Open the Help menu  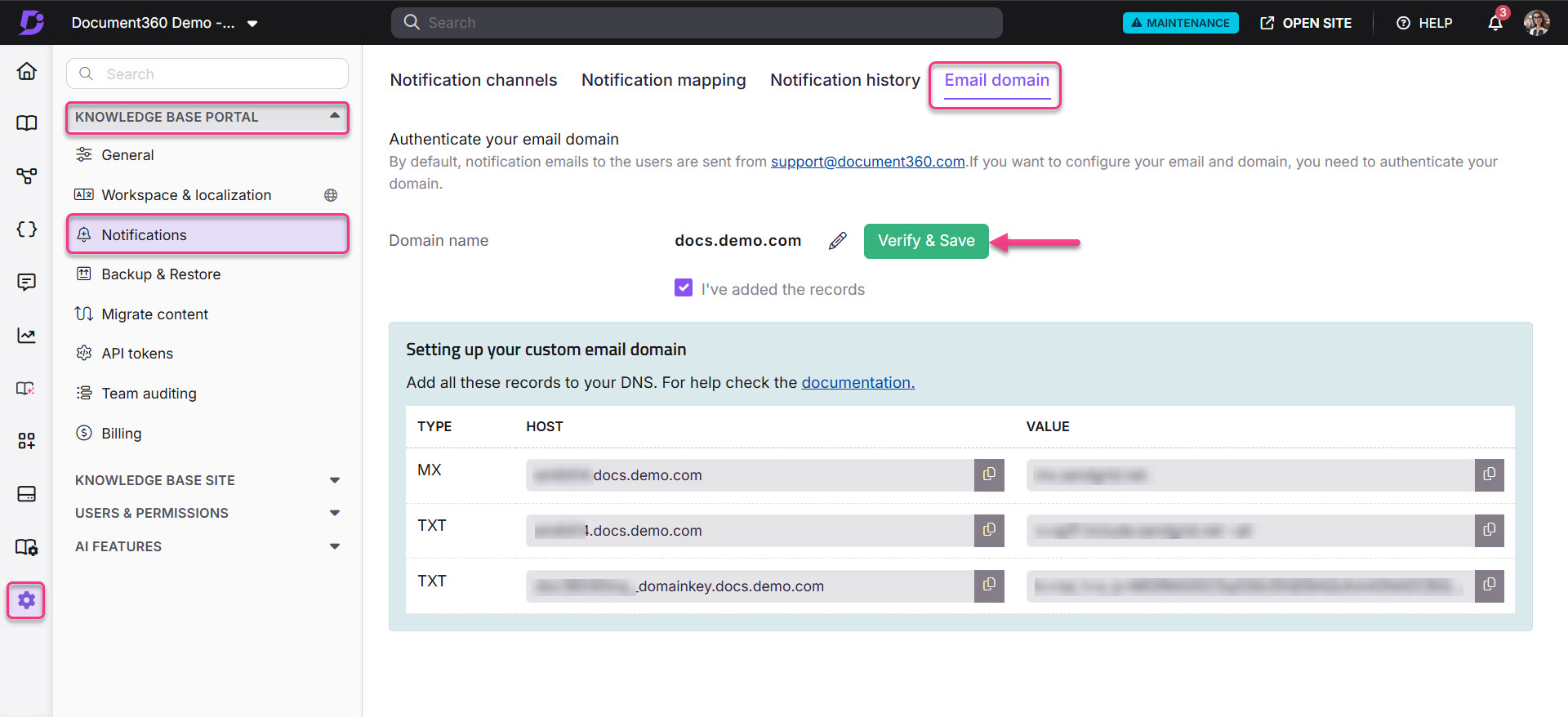tap(1424, 23)
